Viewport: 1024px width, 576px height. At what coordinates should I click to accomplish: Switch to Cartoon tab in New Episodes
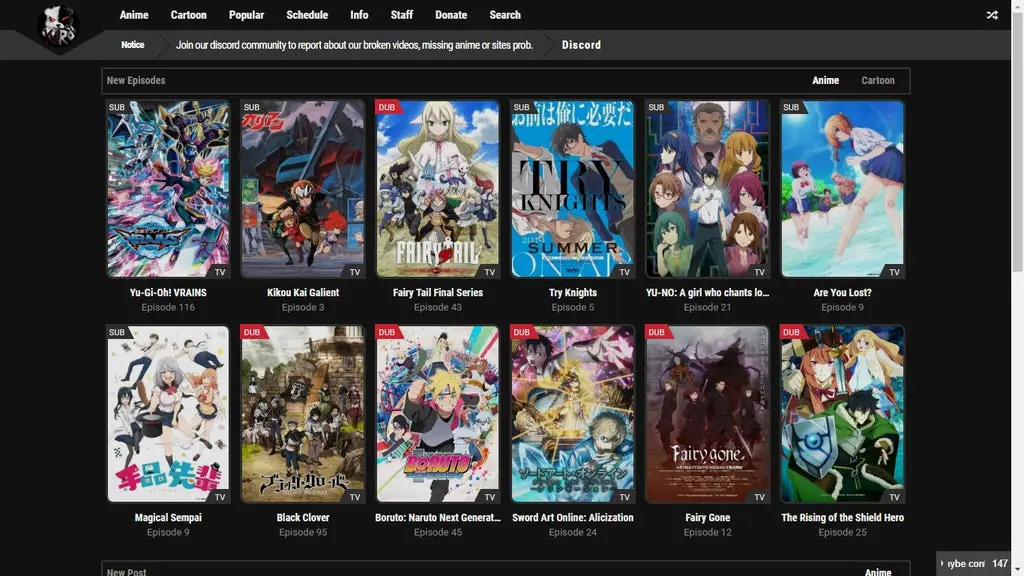point(878,80)
